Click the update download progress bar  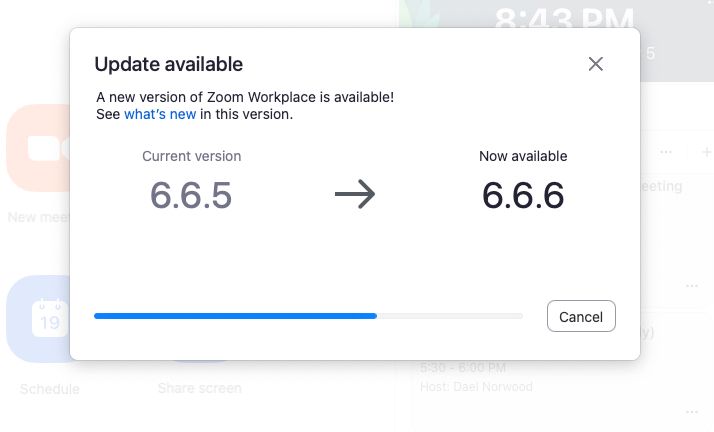pyautogui.click(x=308, y=316)
